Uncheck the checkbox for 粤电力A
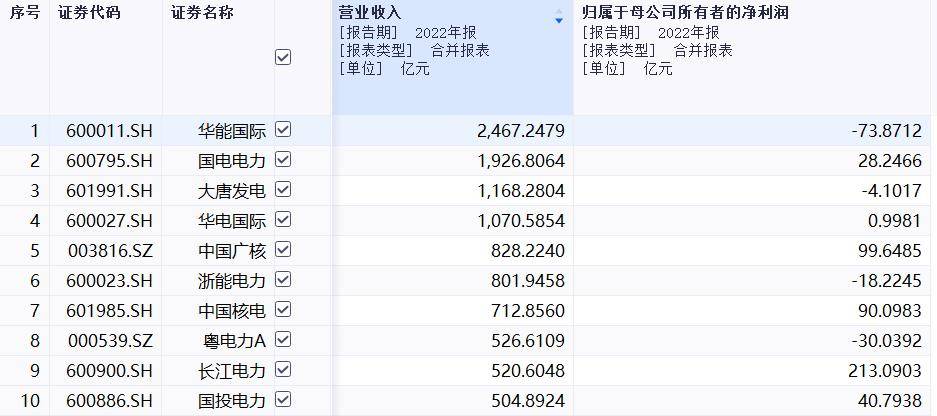This screenshot has height=416, width=937. coord(283,339)
